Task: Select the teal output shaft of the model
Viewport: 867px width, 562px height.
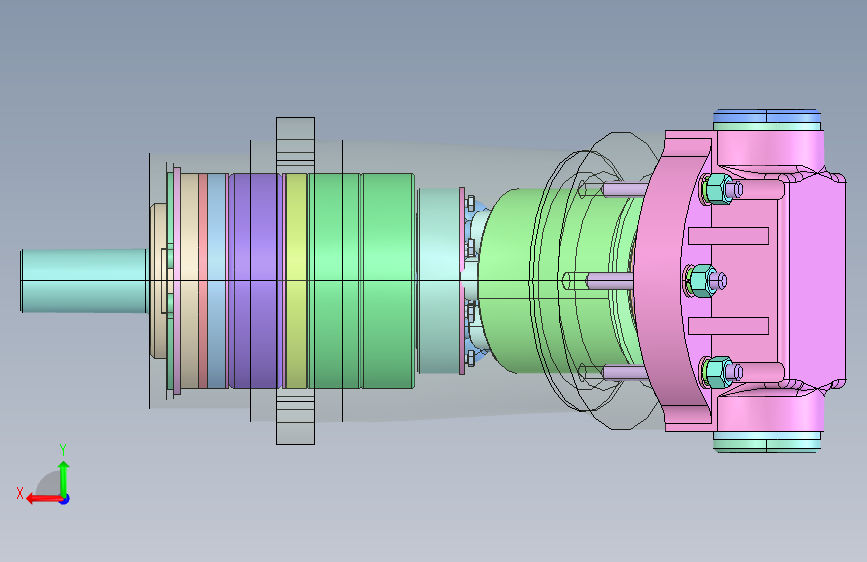Action: pos(83,280)
